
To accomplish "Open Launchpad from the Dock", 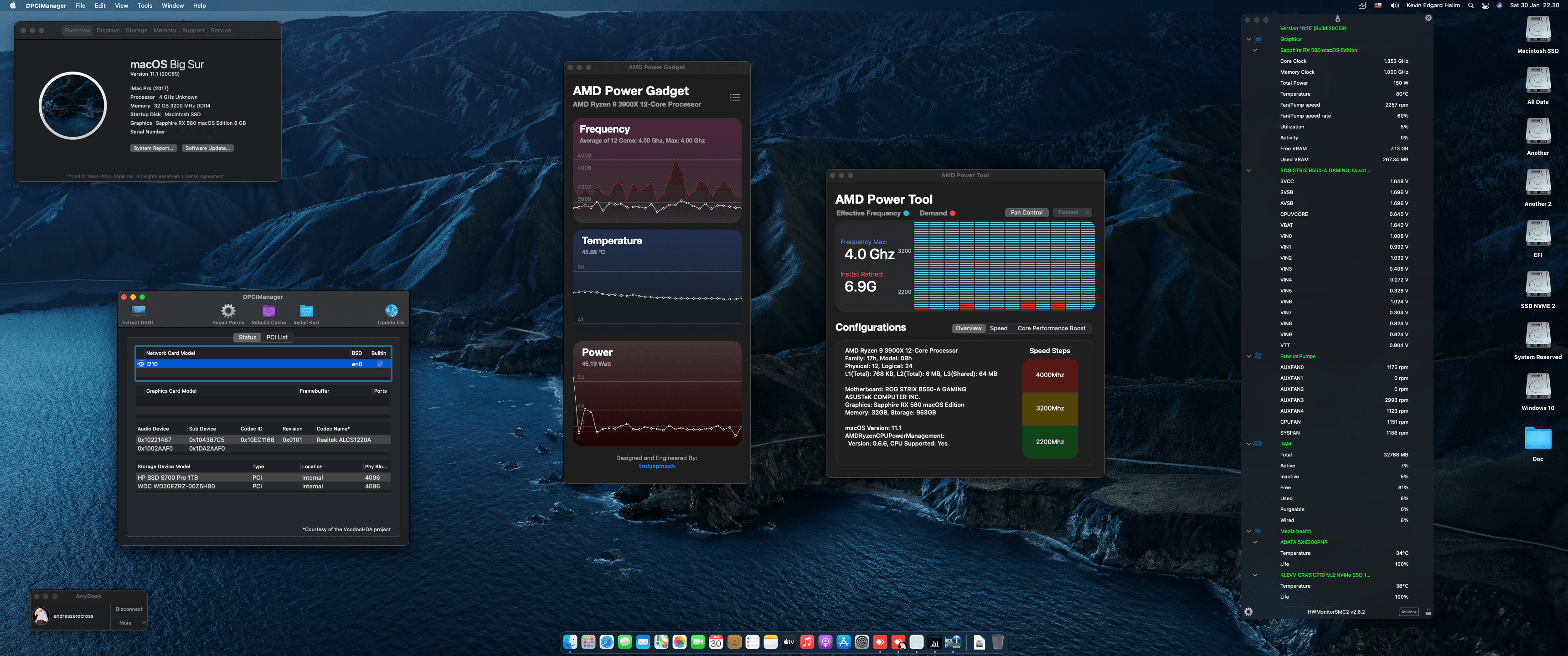I will tap(588, 641).
